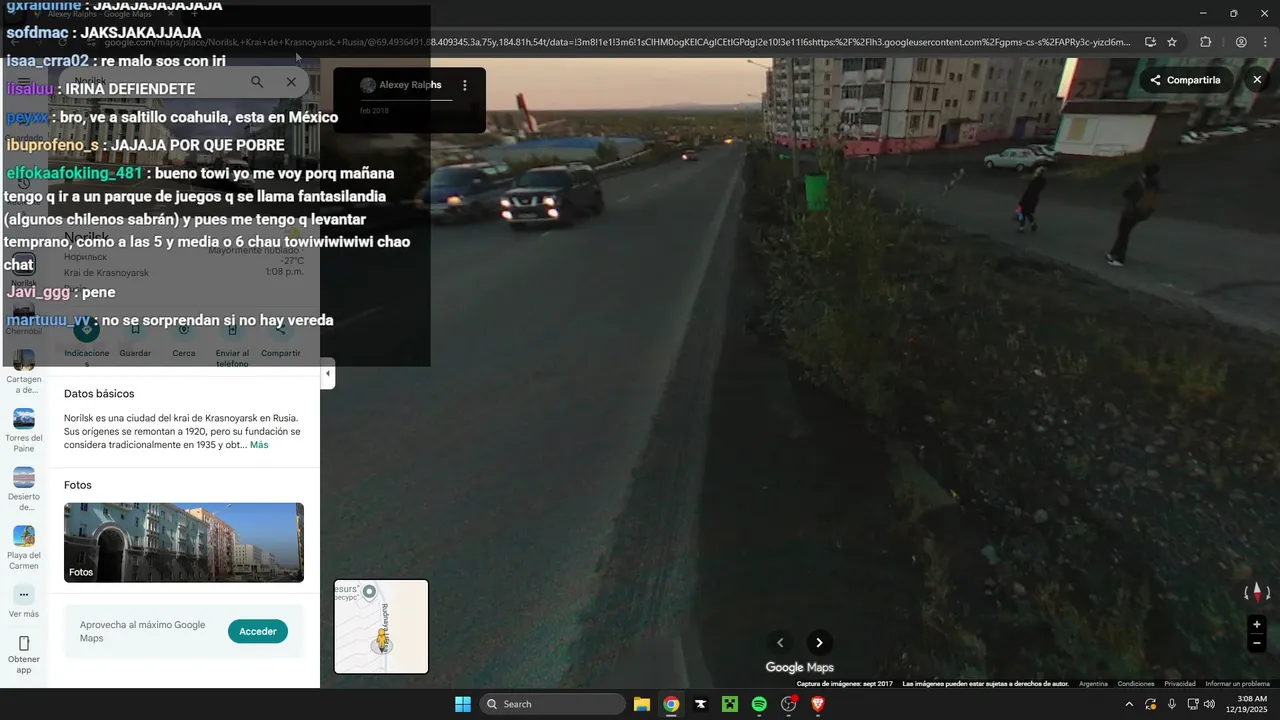Click microphone icon in system tray

tap(1172, 704)
